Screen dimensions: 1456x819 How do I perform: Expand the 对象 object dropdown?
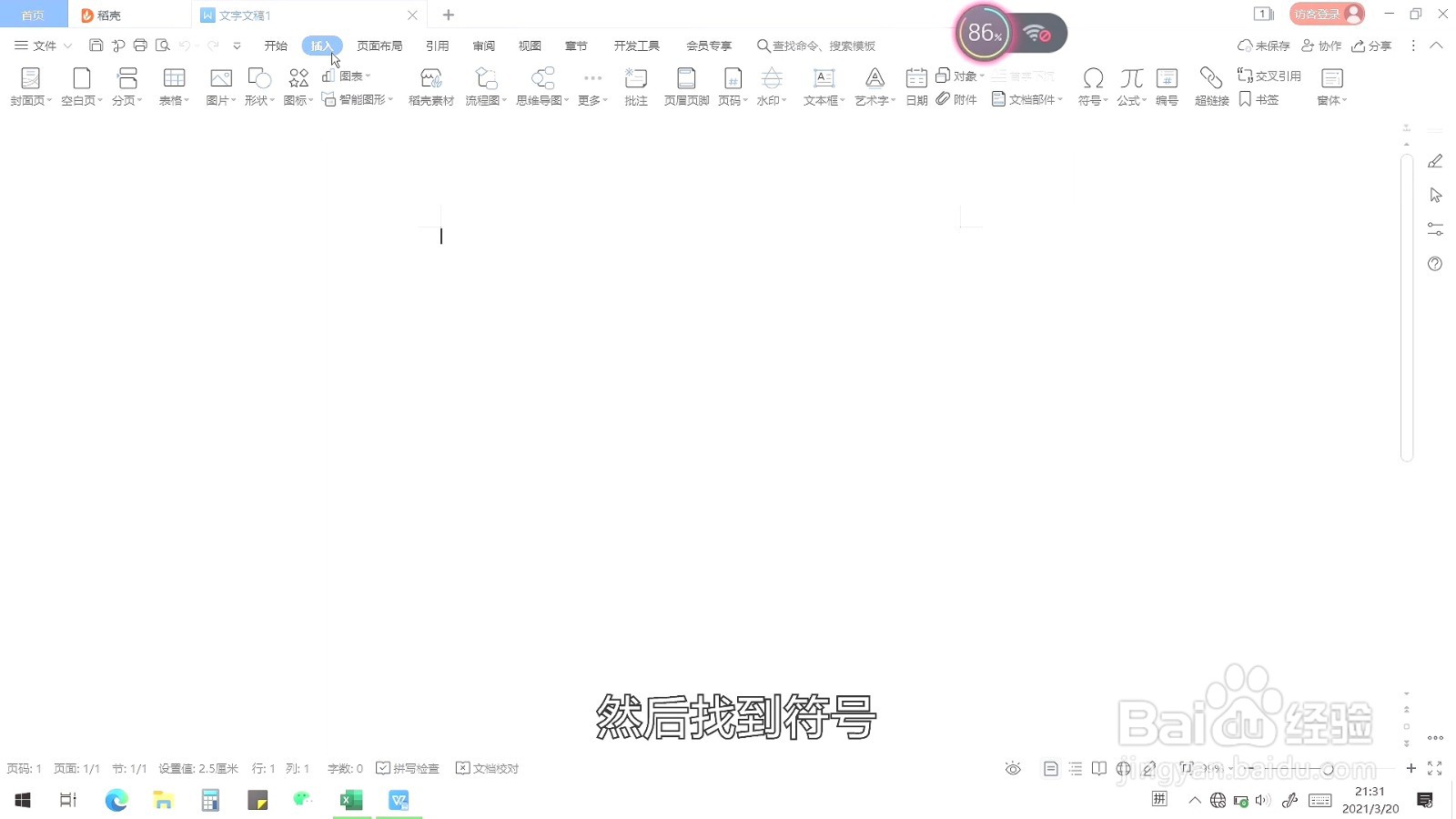982,76
